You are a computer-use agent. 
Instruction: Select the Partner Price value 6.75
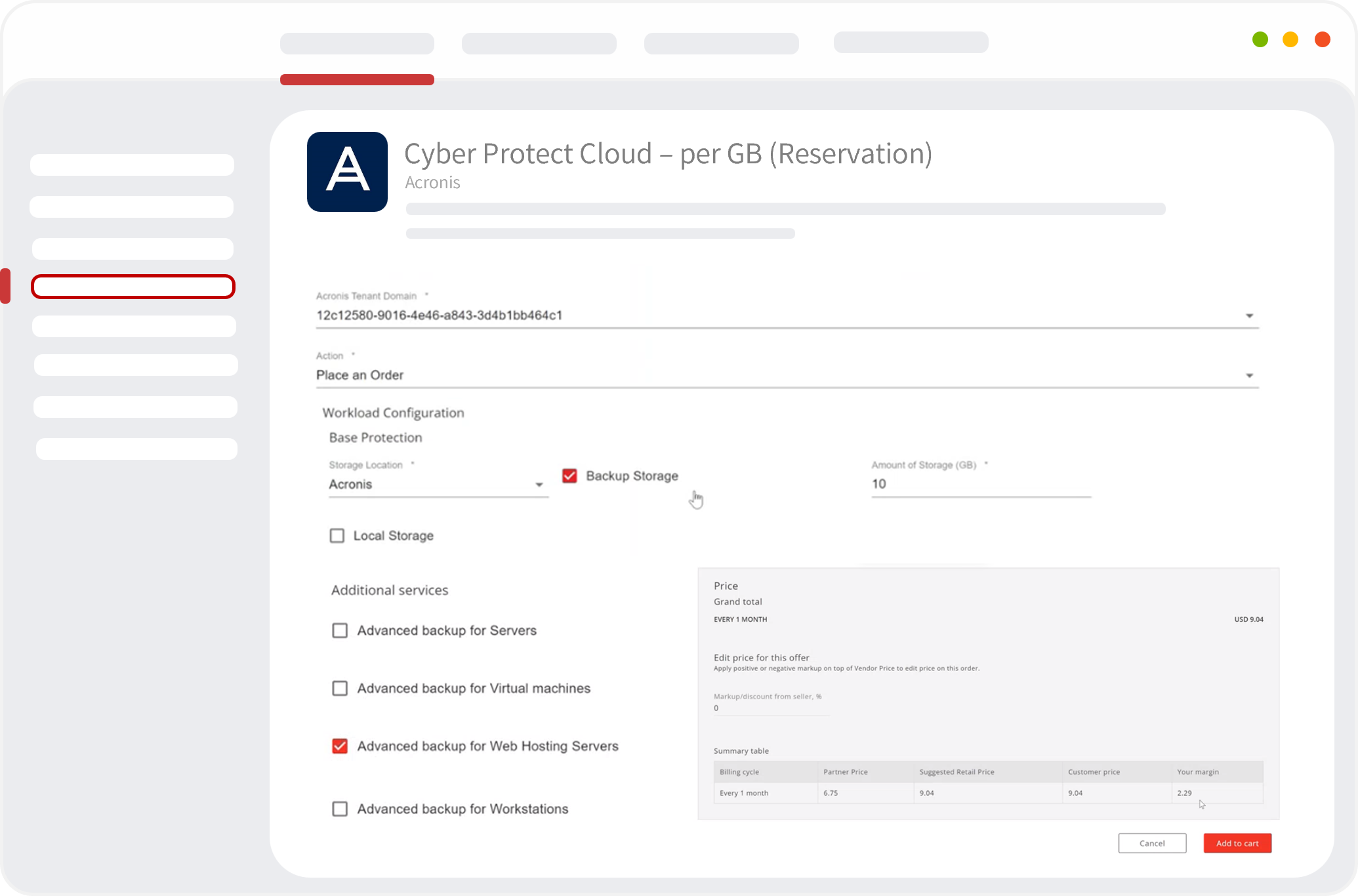click(x=831, y=793)
